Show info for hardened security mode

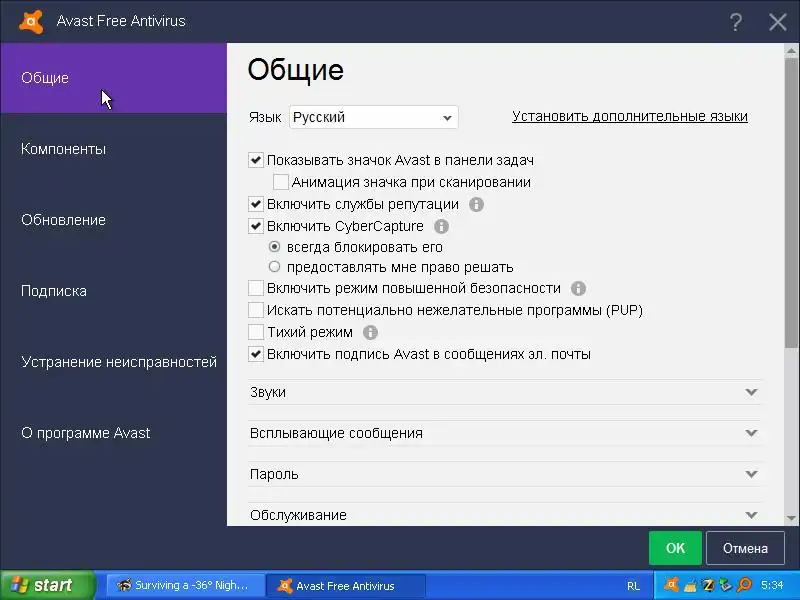578,288
